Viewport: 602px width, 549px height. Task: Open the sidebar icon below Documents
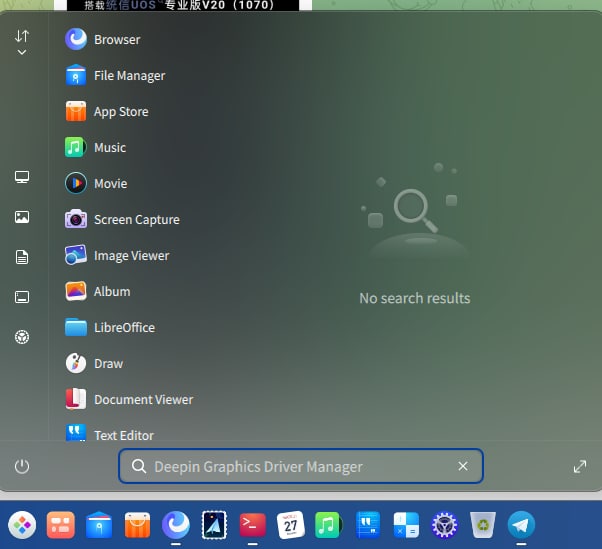tap(22, 297)
